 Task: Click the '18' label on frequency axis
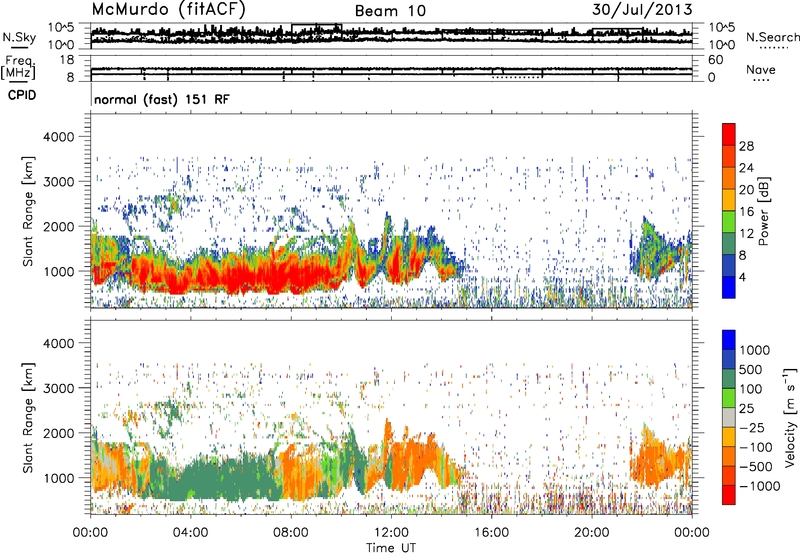(67, 60)
